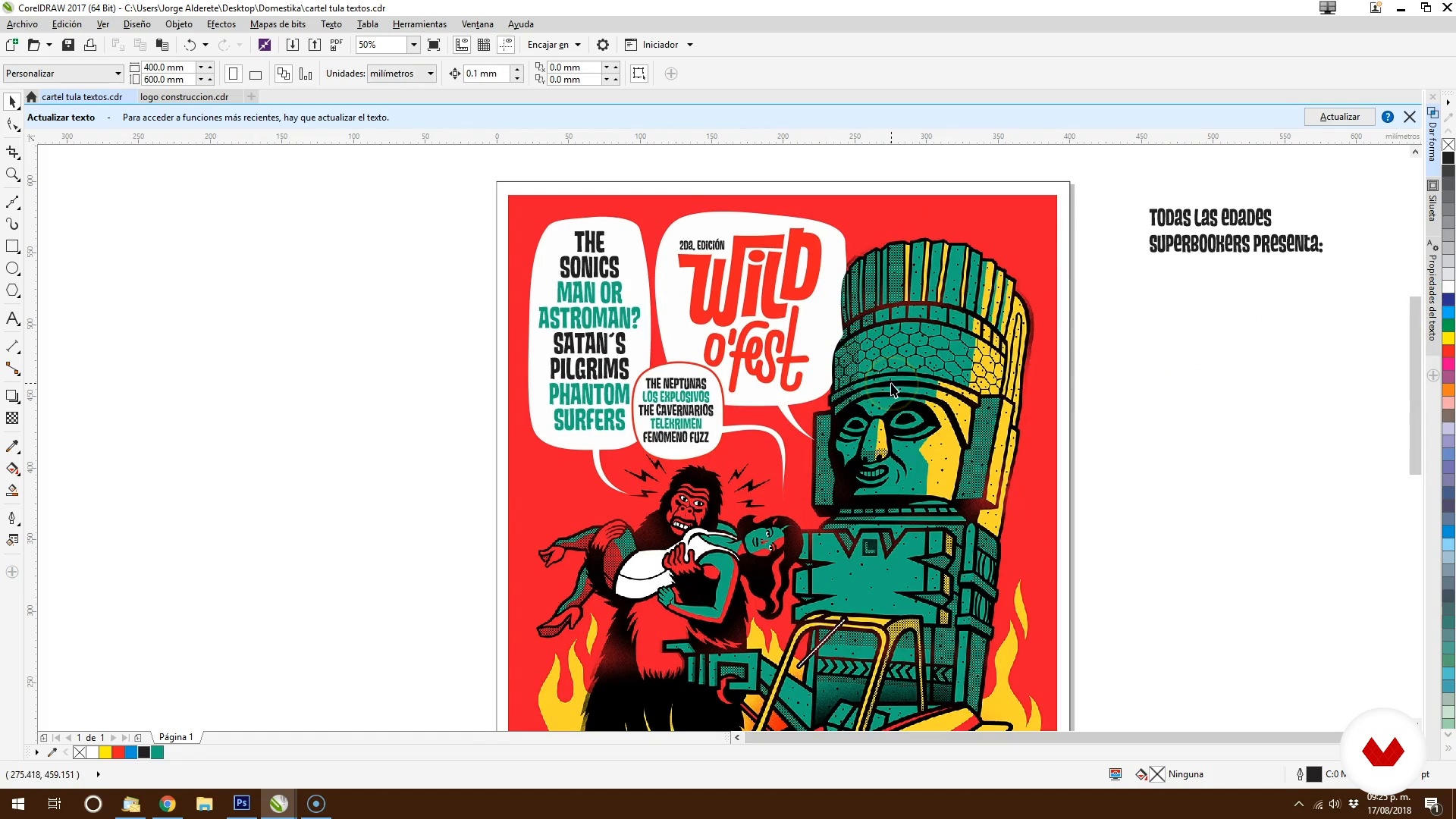Click the Export icon

(x=315, y=45)
